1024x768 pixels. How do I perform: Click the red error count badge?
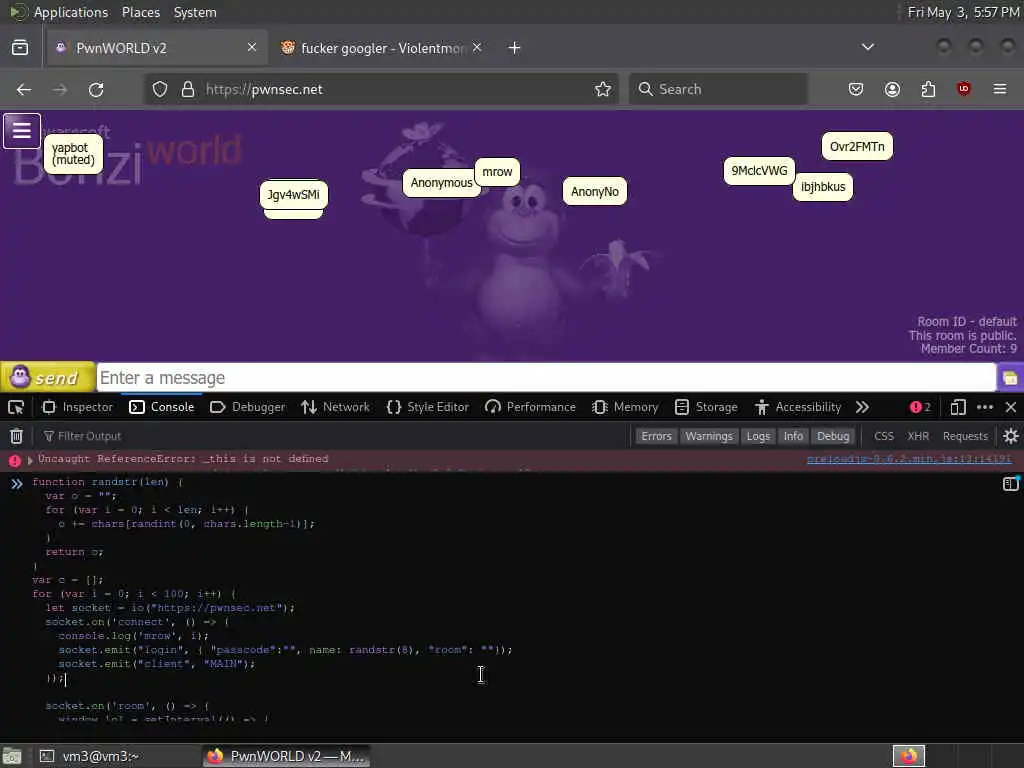(920, 408)
